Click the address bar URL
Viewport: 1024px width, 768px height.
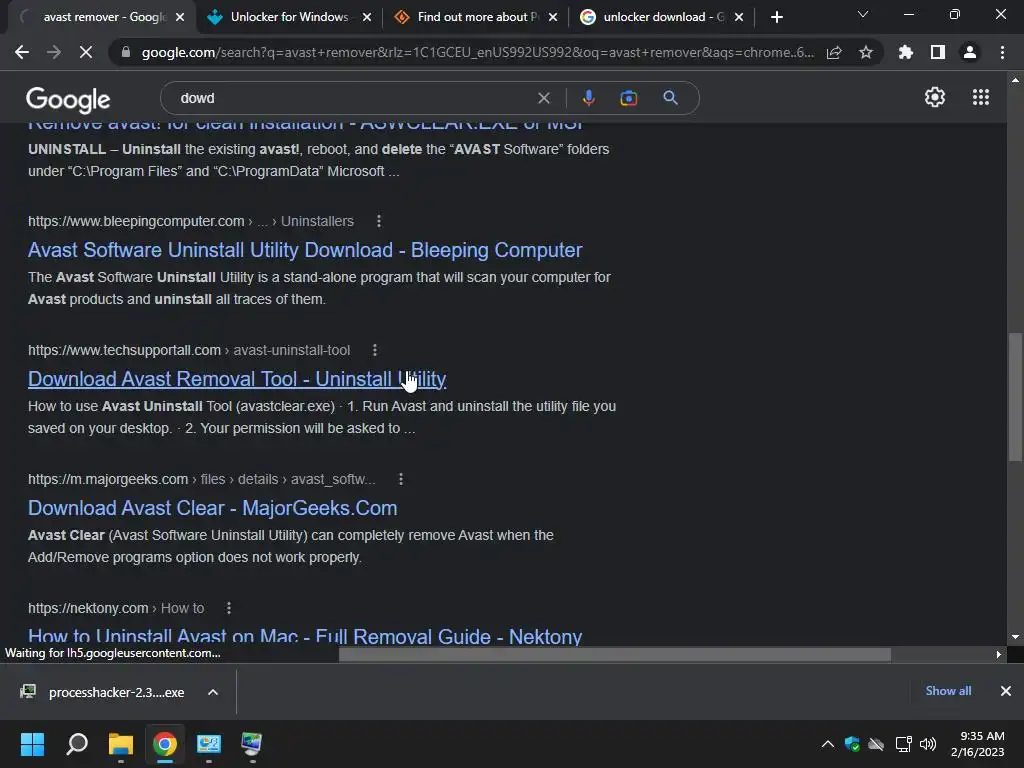[477, 52]
